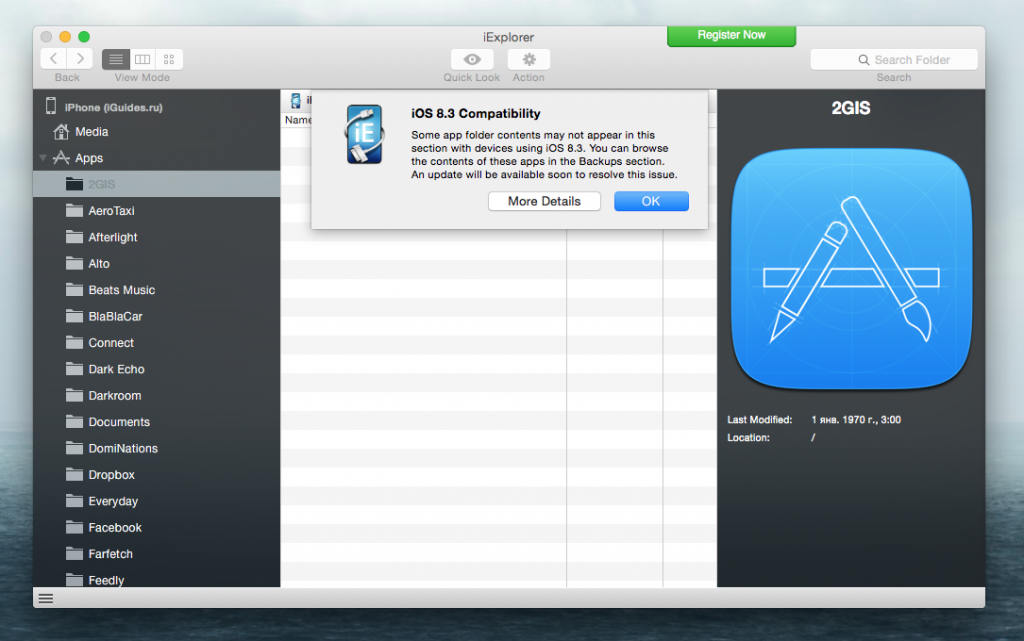Click the Documents folder icon
This screenshot has height=641, width=1024.
pos(74,421)
